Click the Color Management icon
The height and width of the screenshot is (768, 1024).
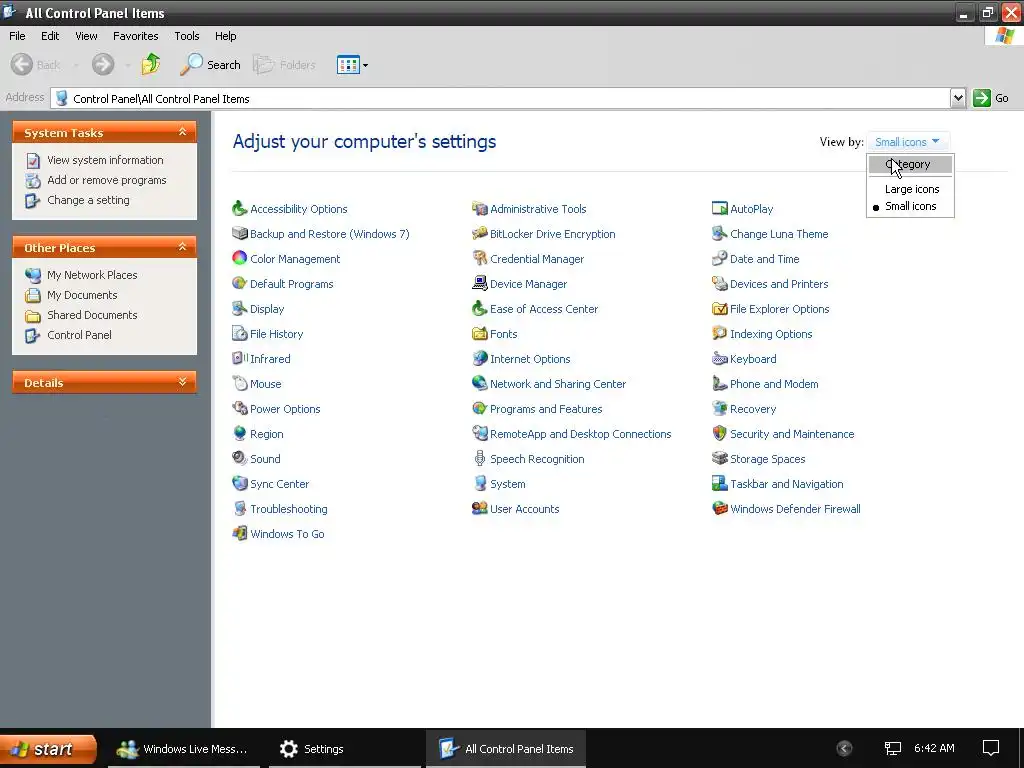coord(240,259)
